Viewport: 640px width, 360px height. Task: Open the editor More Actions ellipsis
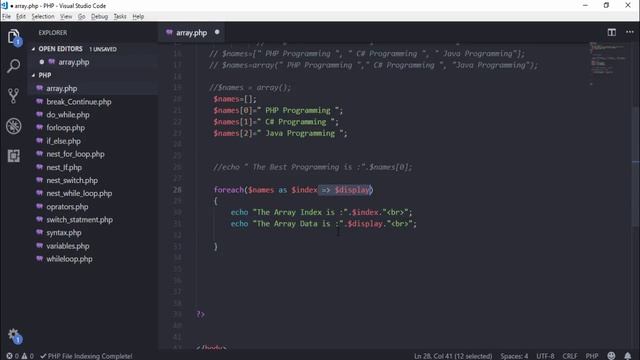630,32
